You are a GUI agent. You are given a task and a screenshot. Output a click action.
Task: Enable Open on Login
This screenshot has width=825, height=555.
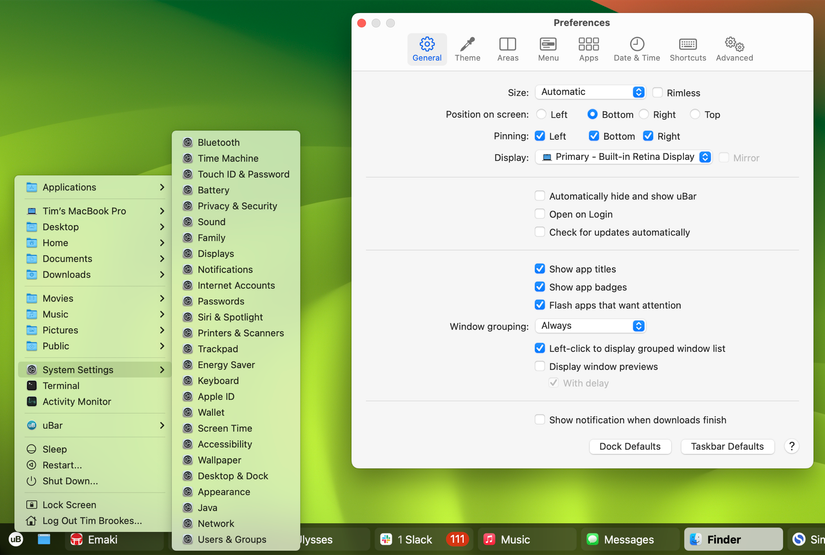click(x=540, y=214)
